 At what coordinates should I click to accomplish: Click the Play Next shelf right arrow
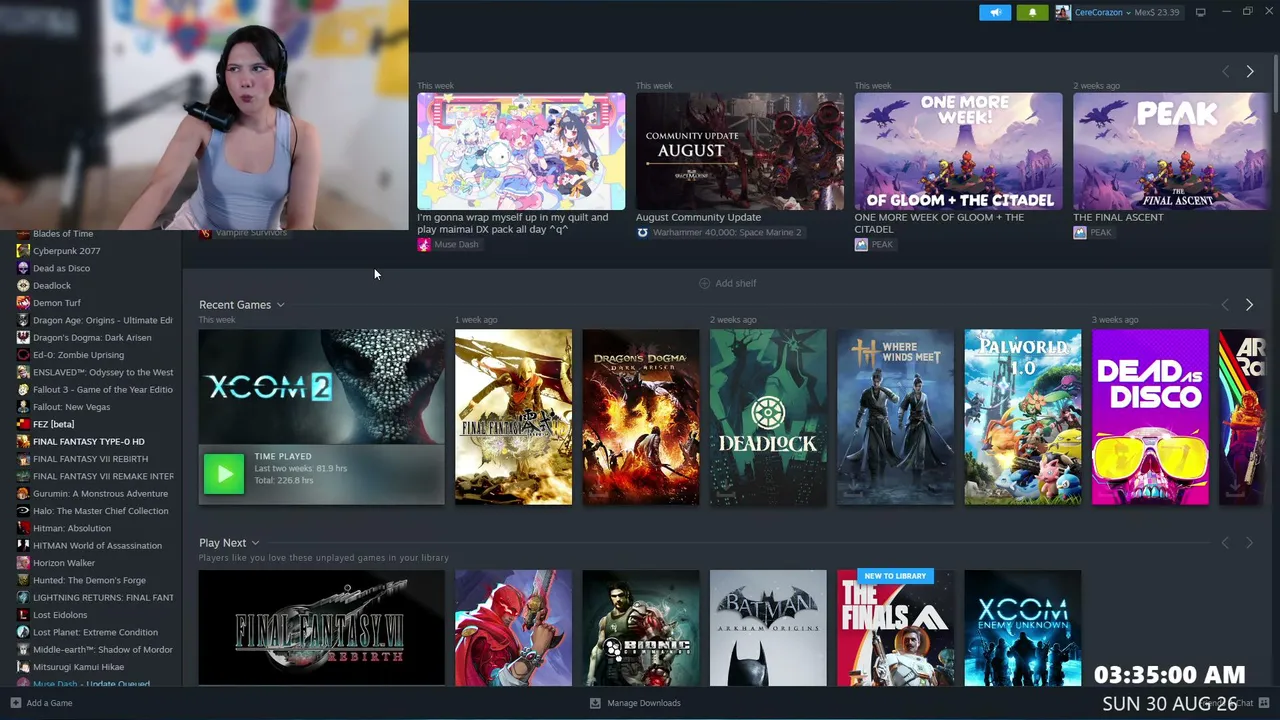1249,543
